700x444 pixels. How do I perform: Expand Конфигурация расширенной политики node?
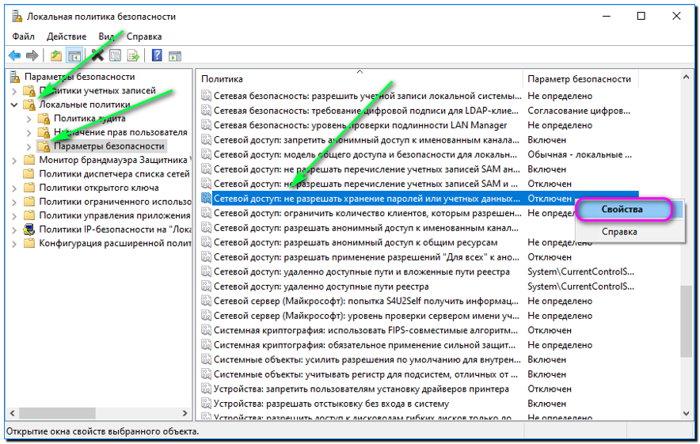coord(14,243)
